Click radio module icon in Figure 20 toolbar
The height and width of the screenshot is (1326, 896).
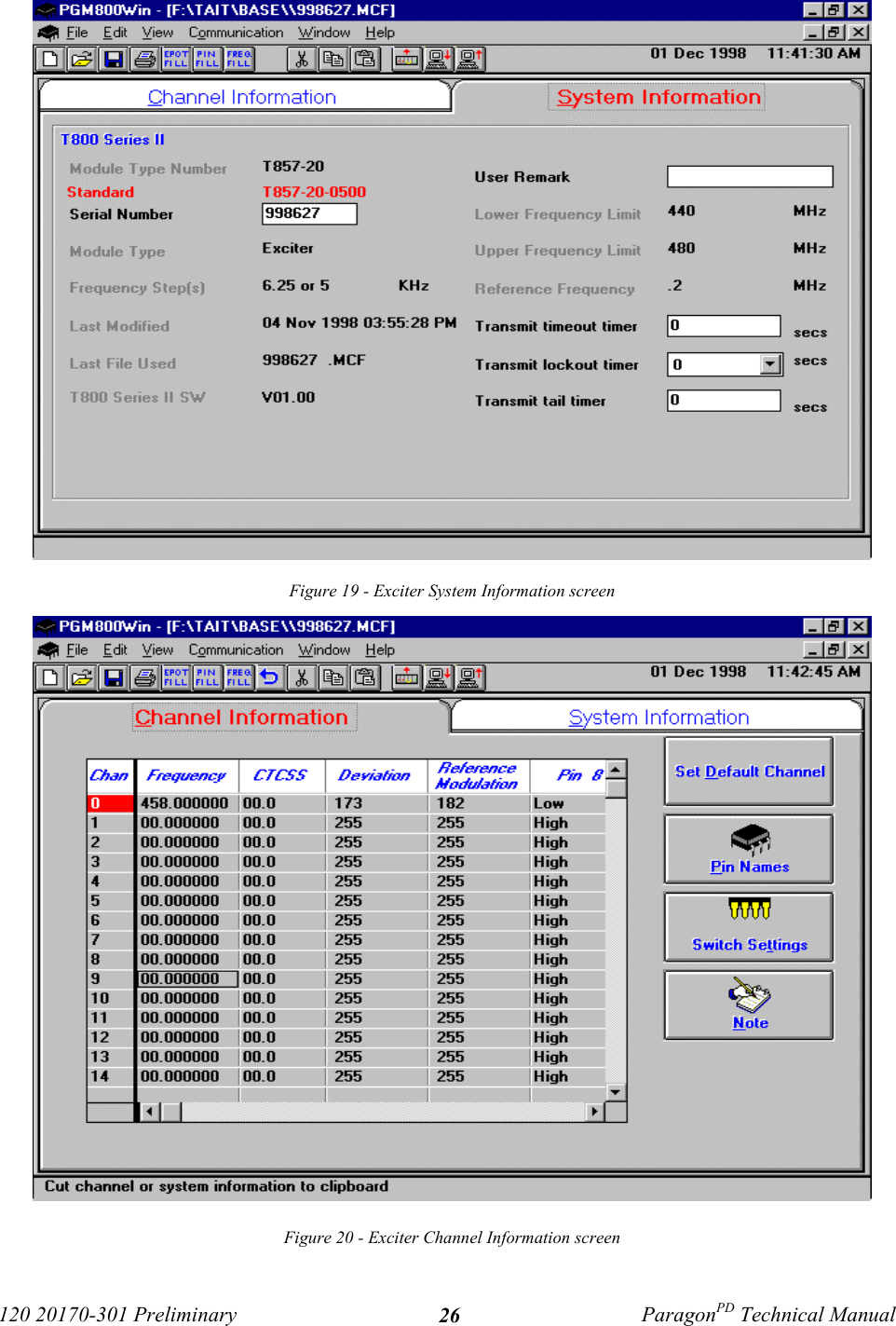(406, 677)
